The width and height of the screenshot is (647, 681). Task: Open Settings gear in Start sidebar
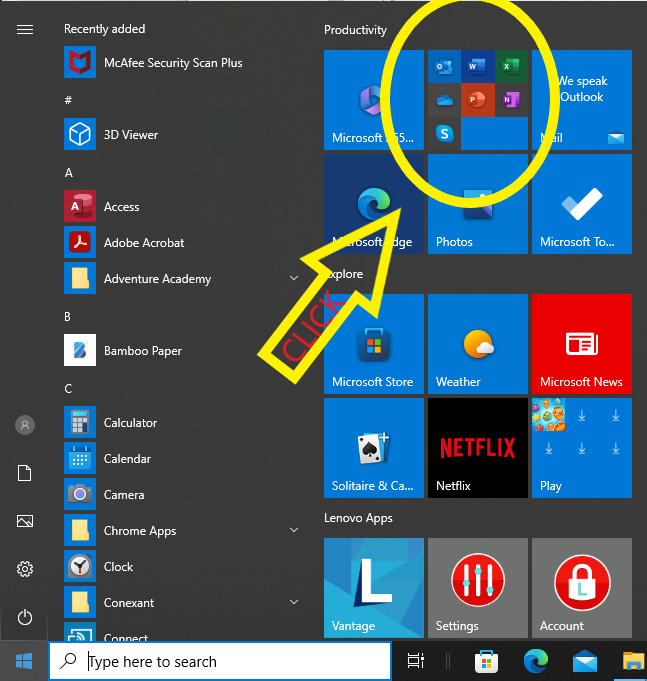[x=25, y=569]
